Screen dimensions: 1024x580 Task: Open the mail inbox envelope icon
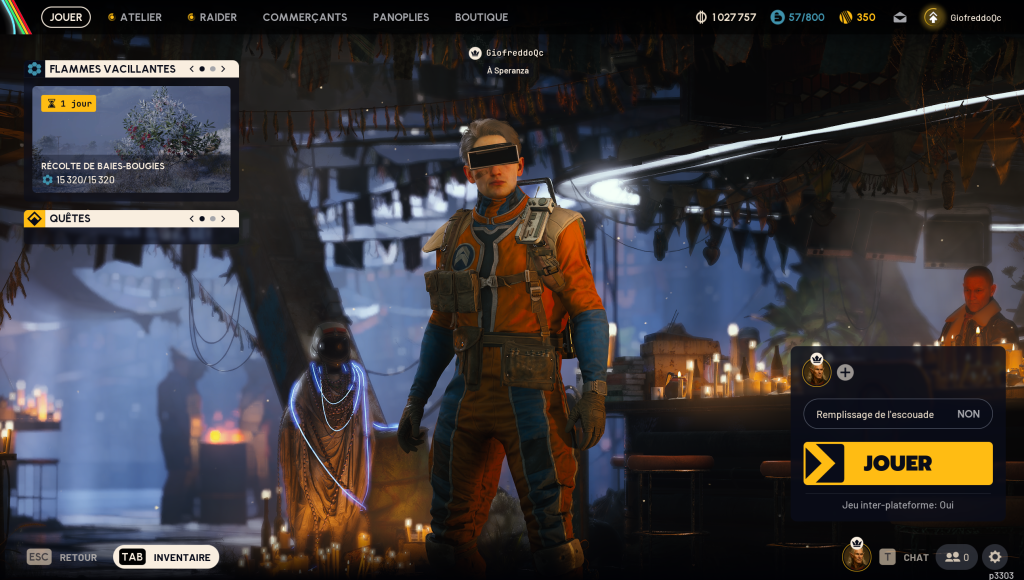point(900,17)
